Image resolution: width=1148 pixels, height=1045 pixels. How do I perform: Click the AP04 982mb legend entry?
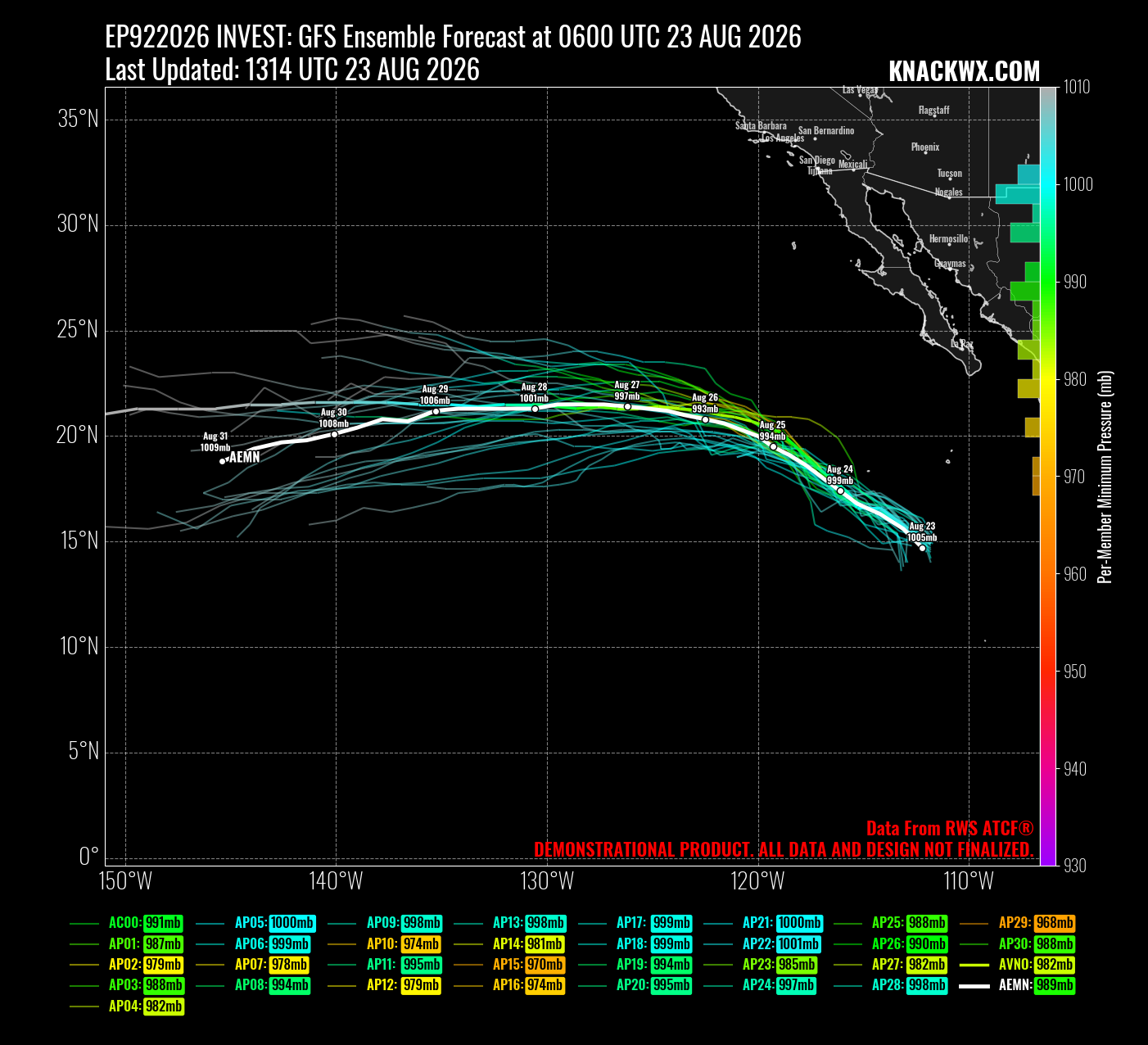coord(127,1006)
